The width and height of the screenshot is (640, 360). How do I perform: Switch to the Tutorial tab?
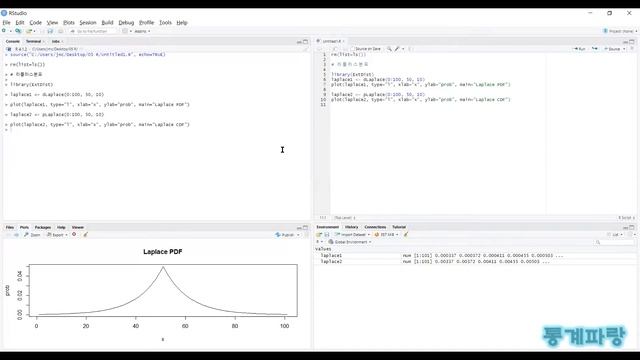coord(399,227)
